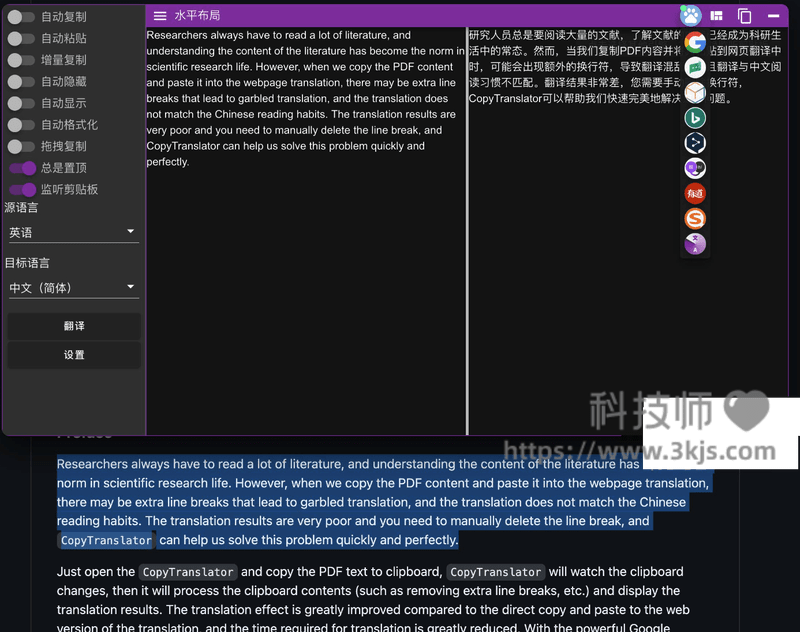Toggle the 自动格式化 switch
The image size is (800, 632).
pos(21,125)
